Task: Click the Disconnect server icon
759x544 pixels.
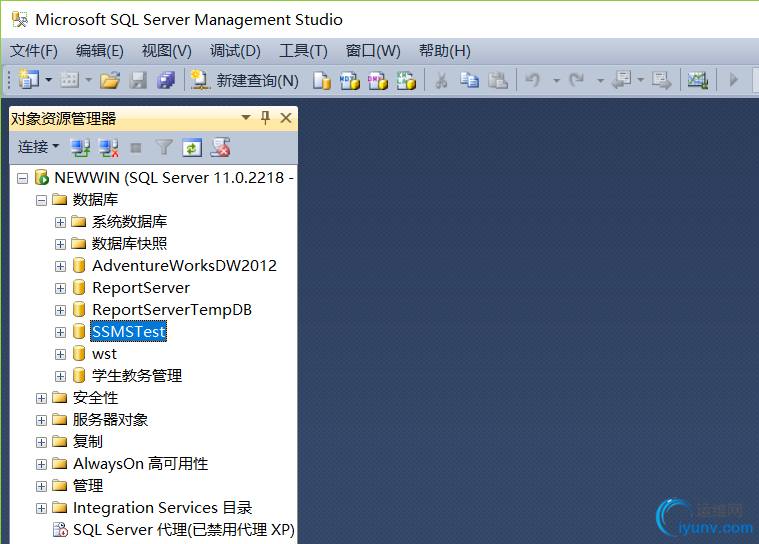Action: pyautogui.click(x=108, y=148)
